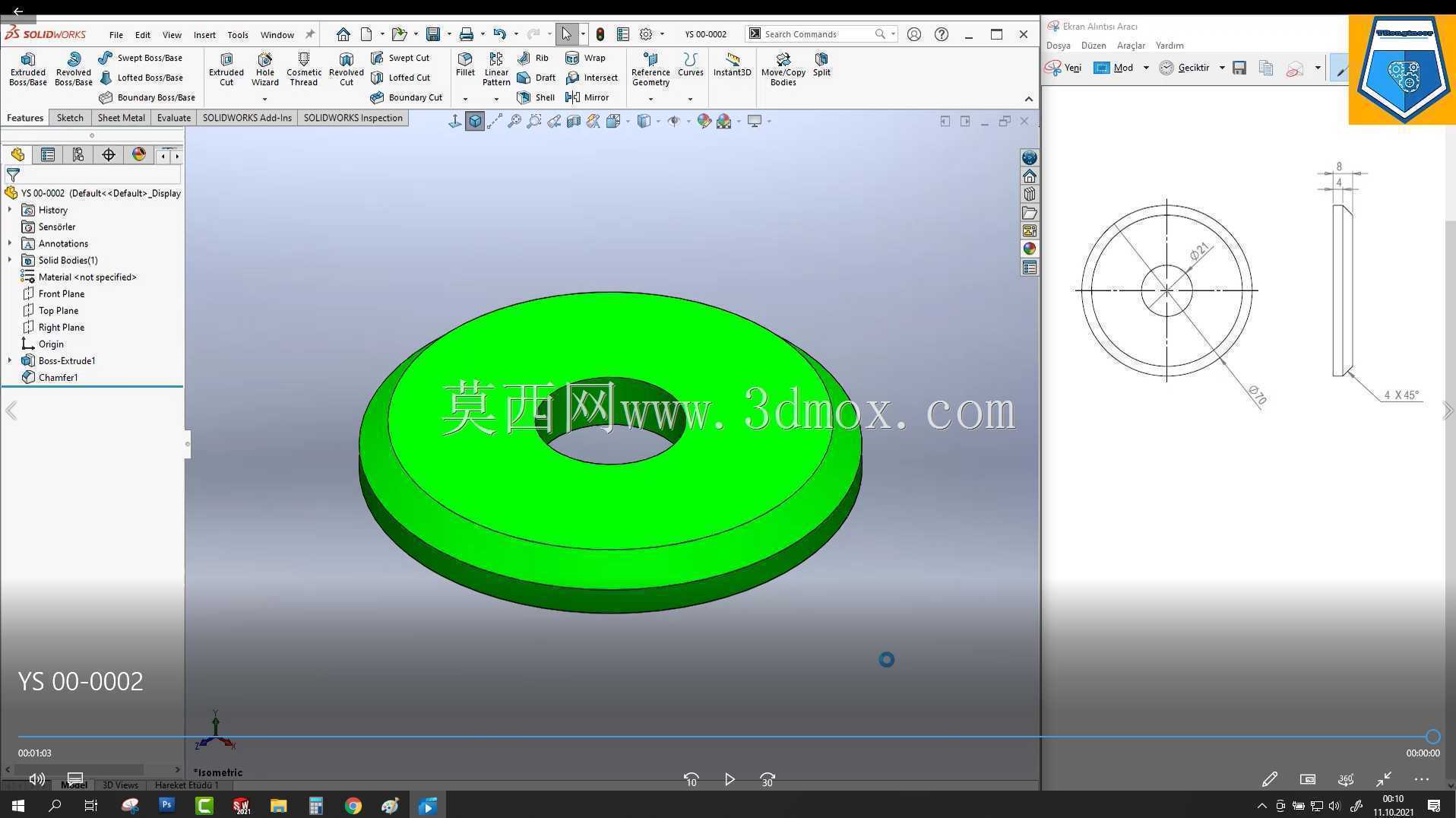This screenshot has height=818, width=1456.
Task: Open the DisplayManager tab icon
Action: (139, 155)
